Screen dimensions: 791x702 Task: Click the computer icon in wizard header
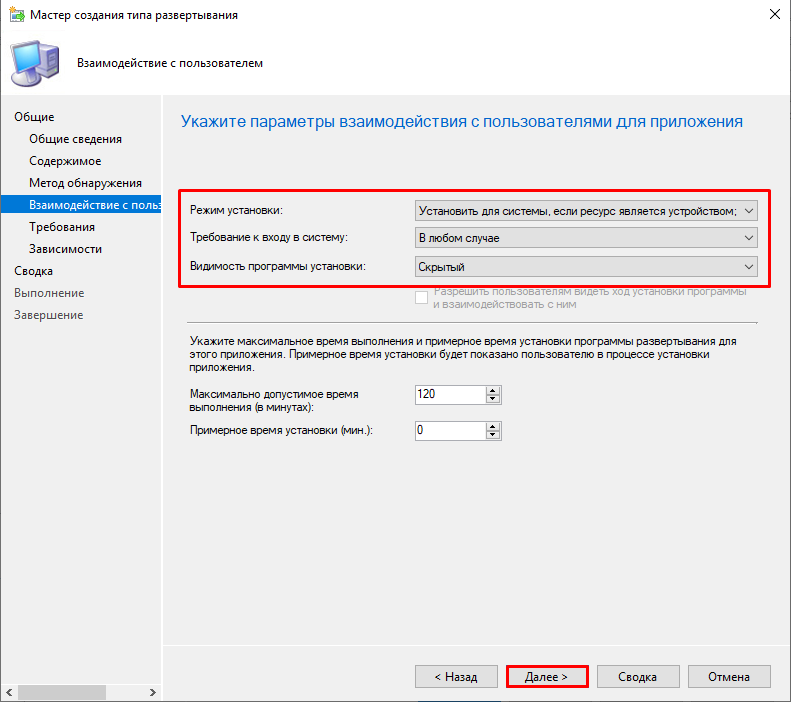tap(35, 64)
